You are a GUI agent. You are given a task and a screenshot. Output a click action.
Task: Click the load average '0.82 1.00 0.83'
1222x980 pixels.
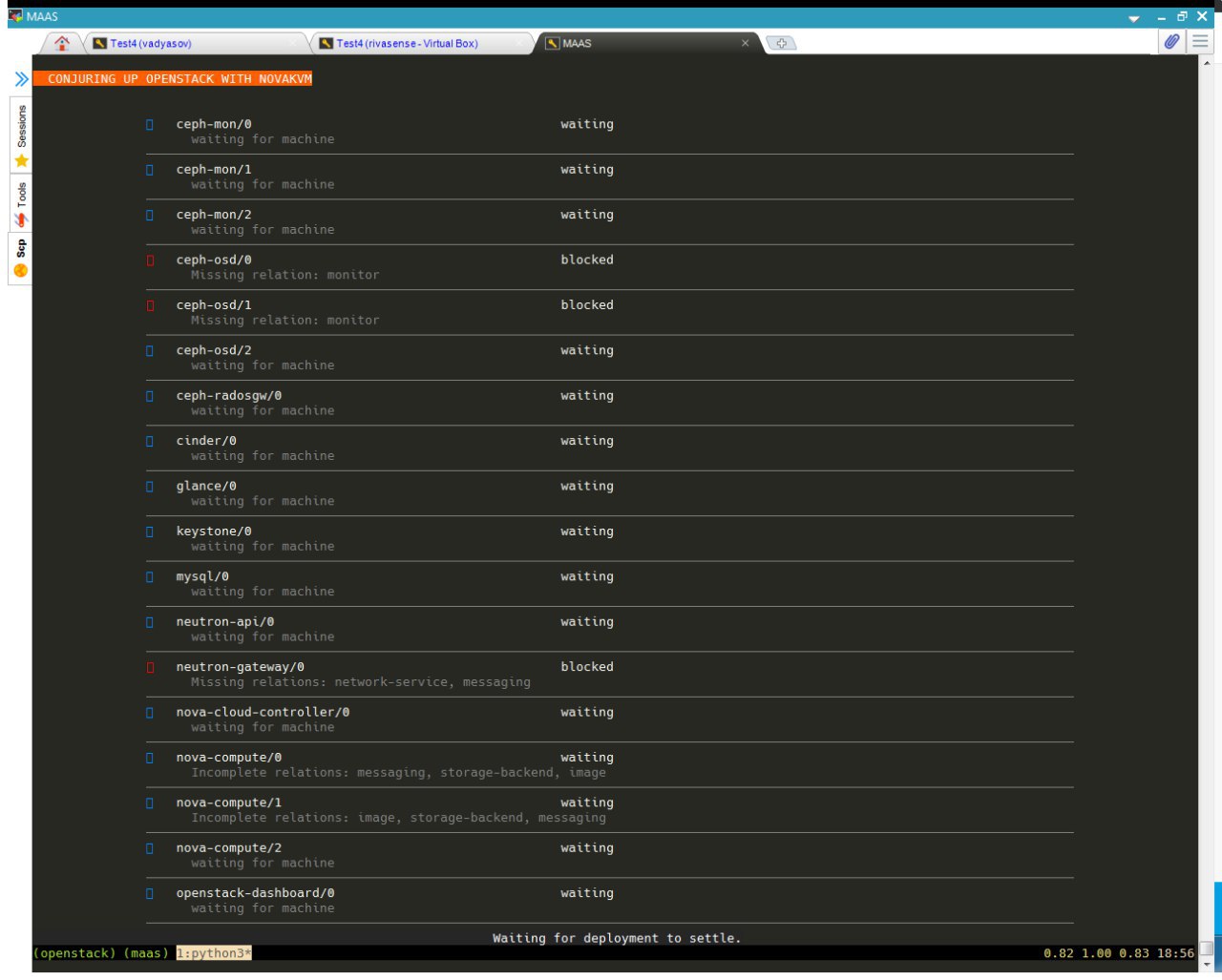click(x=1097, y=953)
